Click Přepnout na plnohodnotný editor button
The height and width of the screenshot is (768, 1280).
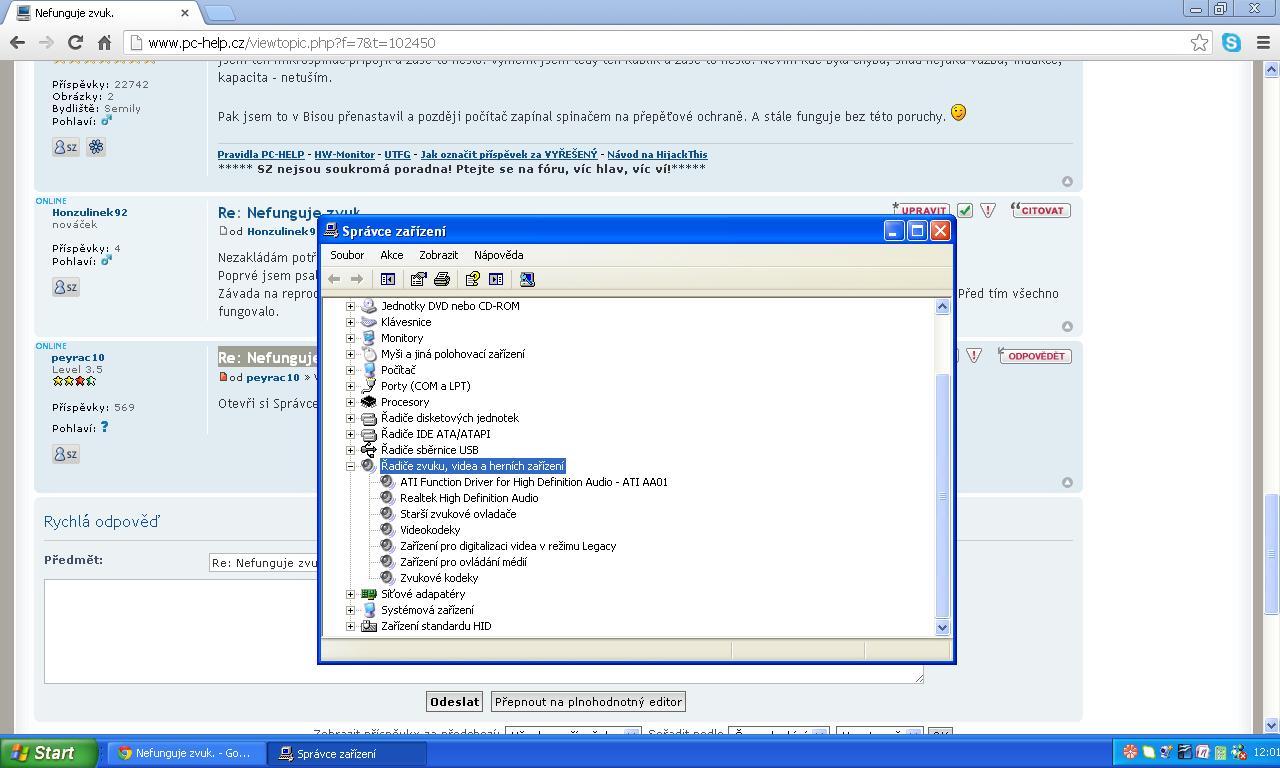(588, 702)
